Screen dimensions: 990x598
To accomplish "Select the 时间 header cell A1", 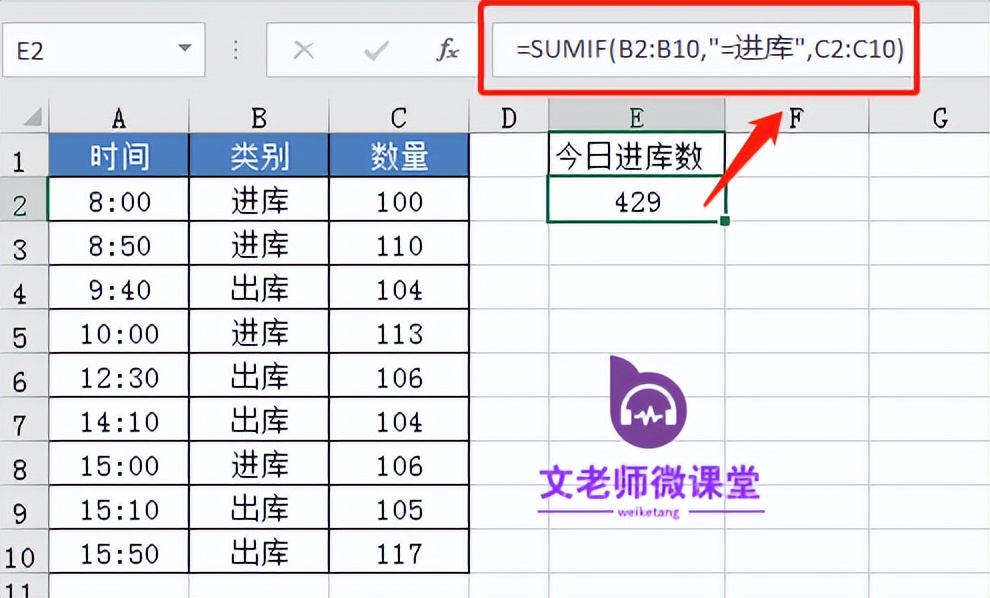I will click(118, 154).
